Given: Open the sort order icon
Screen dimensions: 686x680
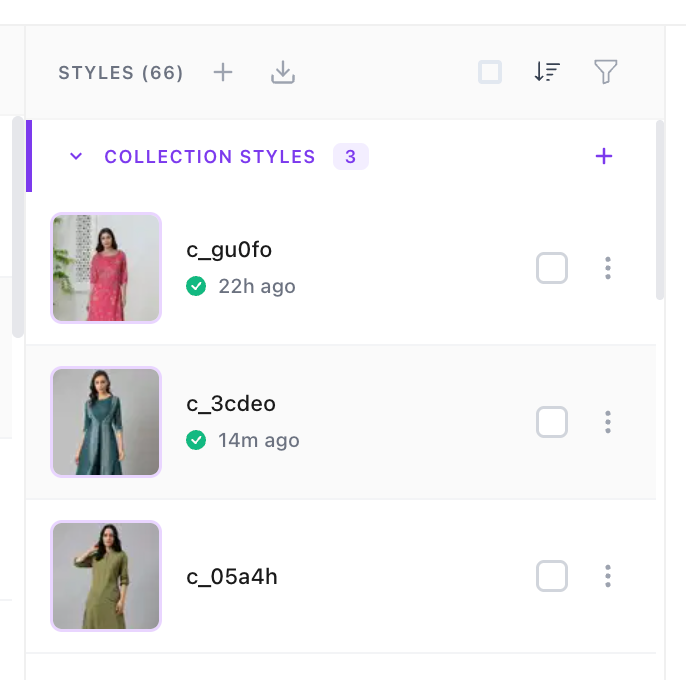Looking at the screenshot, I should coord(547,72).
